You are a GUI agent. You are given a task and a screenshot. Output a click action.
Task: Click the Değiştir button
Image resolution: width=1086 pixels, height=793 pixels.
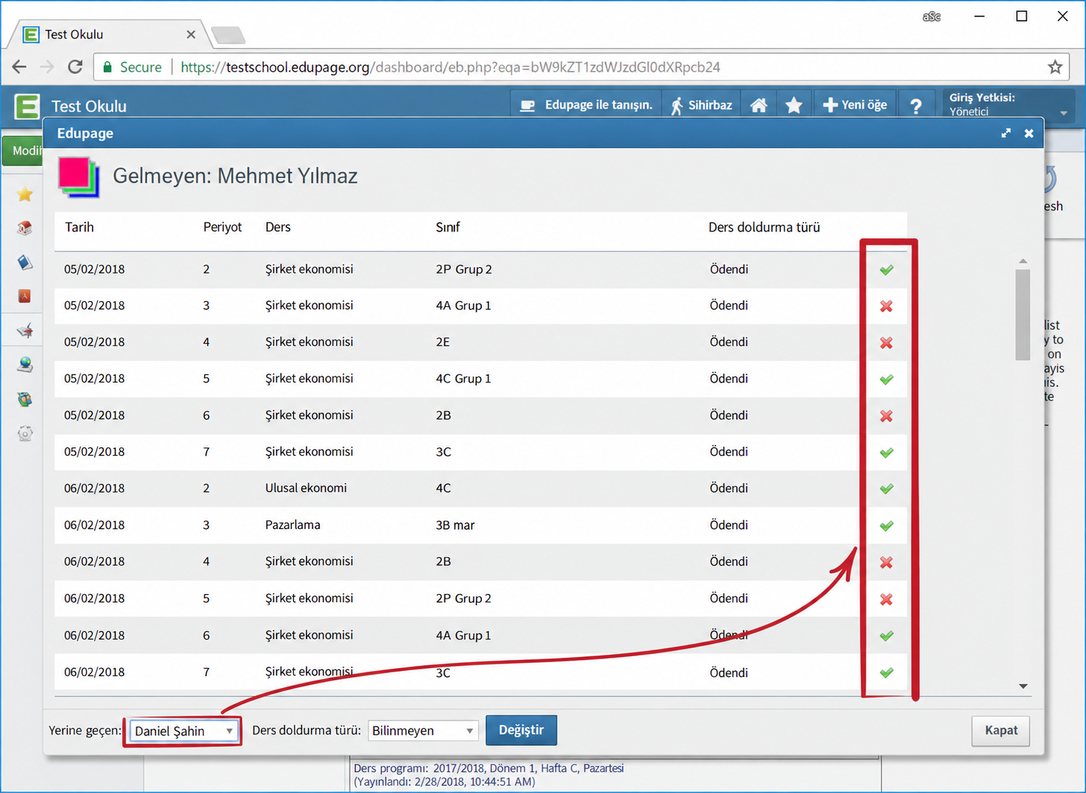click(521, 730)
